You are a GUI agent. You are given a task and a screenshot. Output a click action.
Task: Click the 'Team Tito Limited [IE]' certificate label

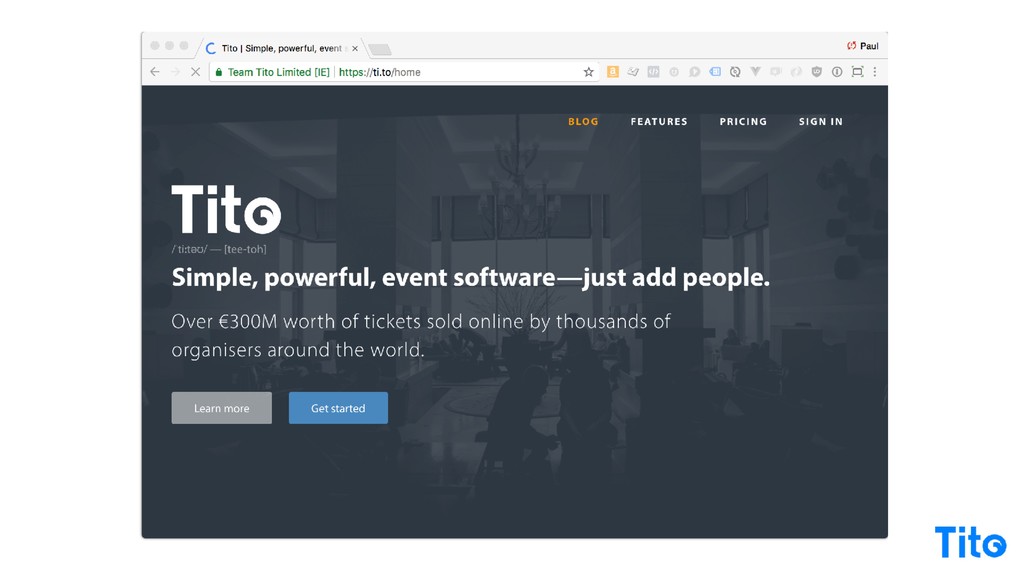(x=278, y=72)
